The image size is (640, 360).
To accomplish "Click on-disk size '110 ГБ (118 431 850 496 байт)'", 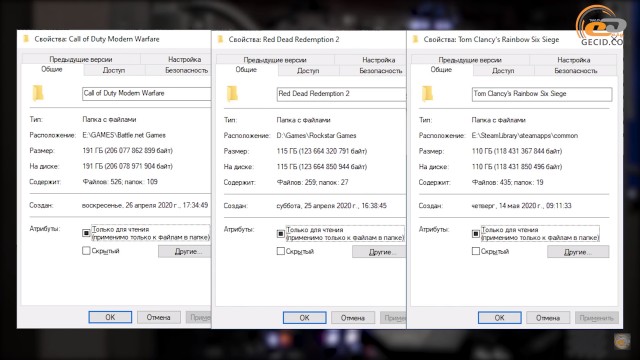I will click(x=517, y=167).
